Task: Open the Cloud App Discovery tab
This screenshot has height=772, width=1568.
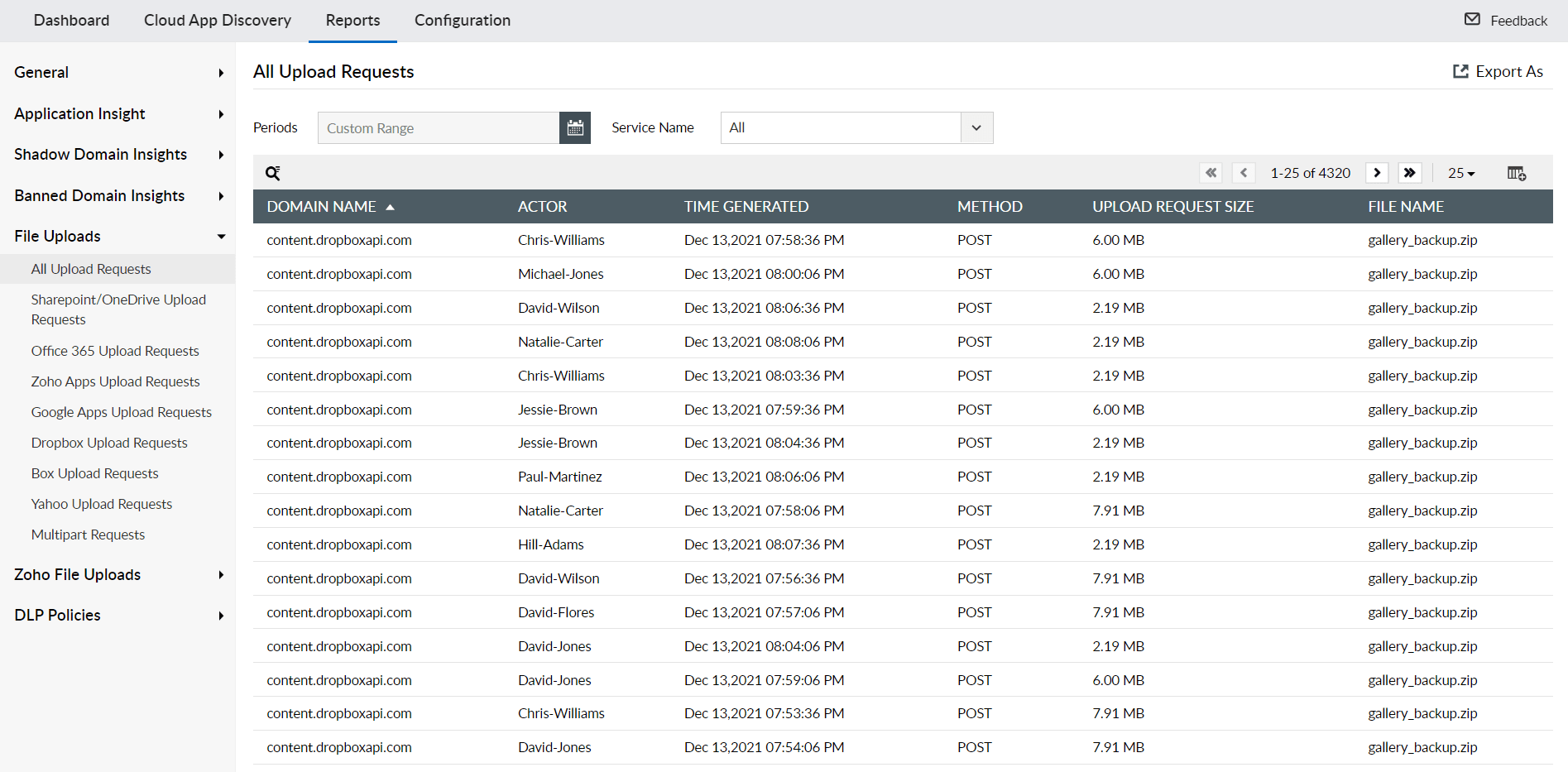Action: coord(217,20)
